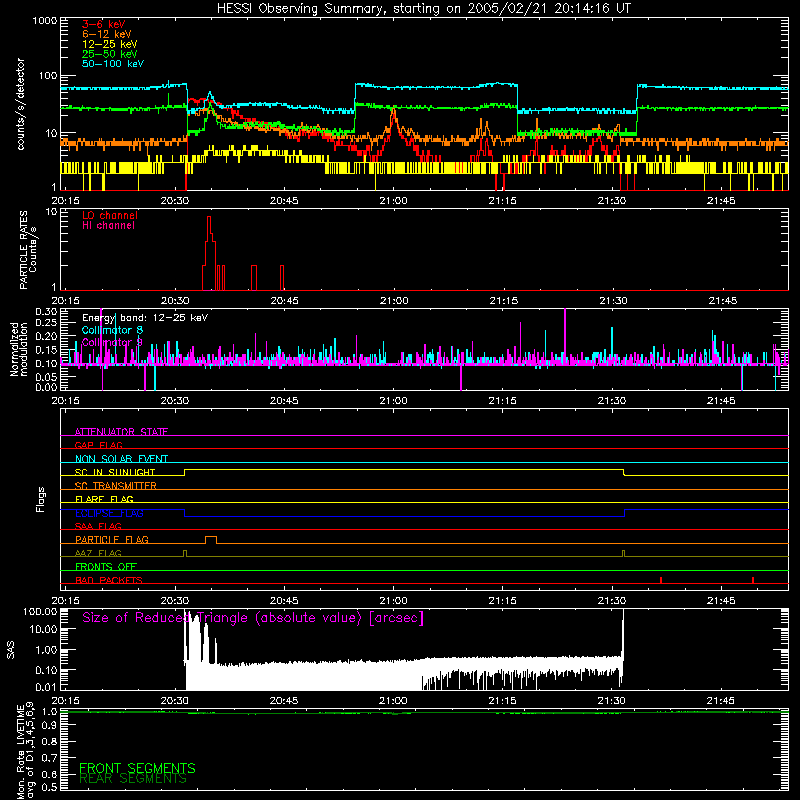Click the BAD_PACKETS flag label

[x=109, y=580]
